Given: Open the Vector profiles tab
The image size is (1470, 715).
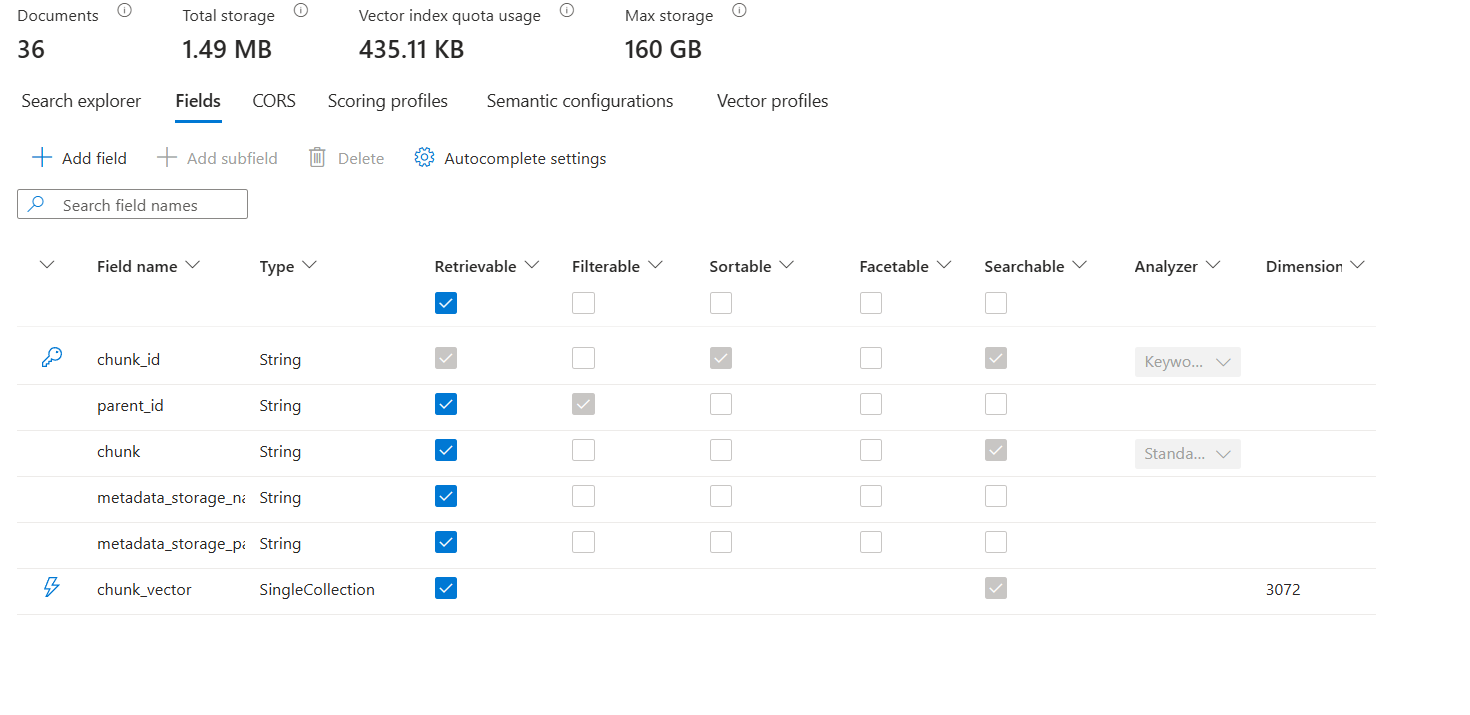Looking at the screenshot, I should point(772,101).
